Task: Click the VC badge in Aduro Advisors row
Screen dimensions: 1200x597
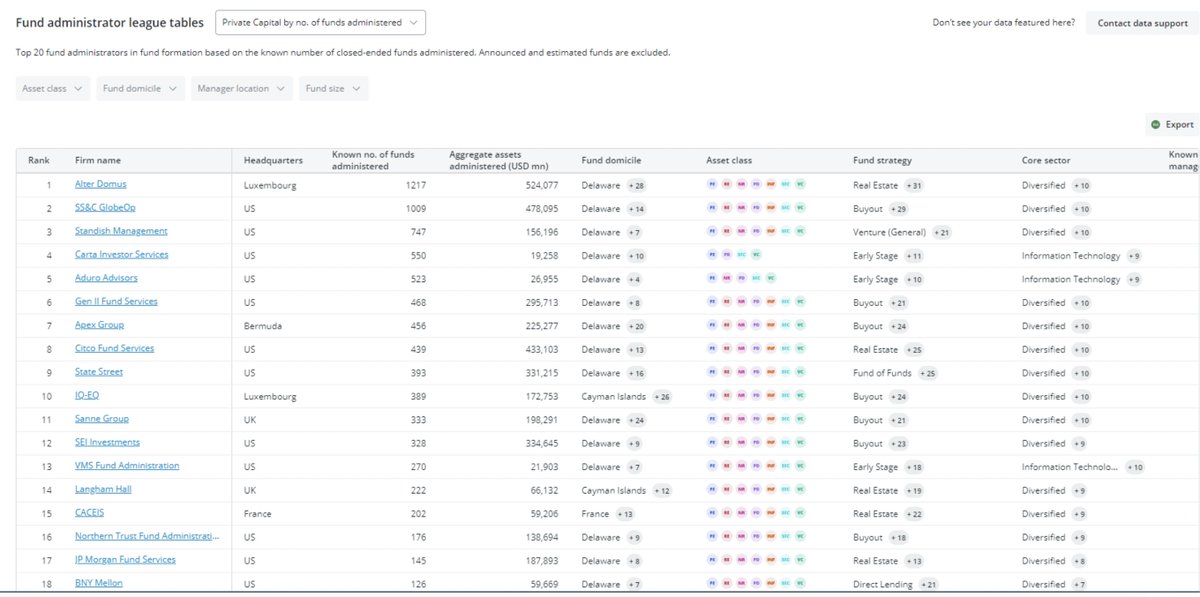Action: point(771,278)
